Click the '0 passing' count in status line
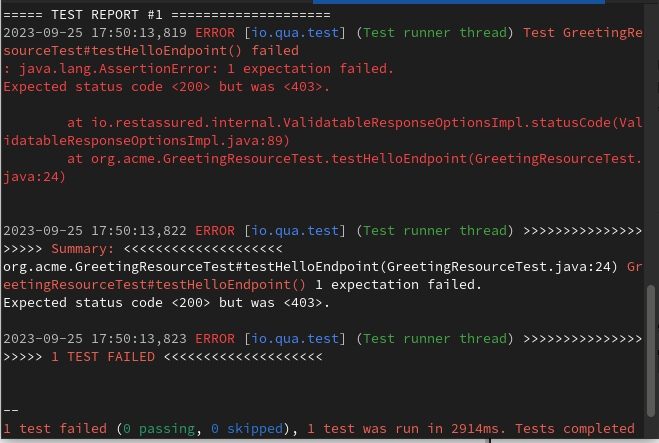Viewport: 659px width, 443px height. (162, 429)
